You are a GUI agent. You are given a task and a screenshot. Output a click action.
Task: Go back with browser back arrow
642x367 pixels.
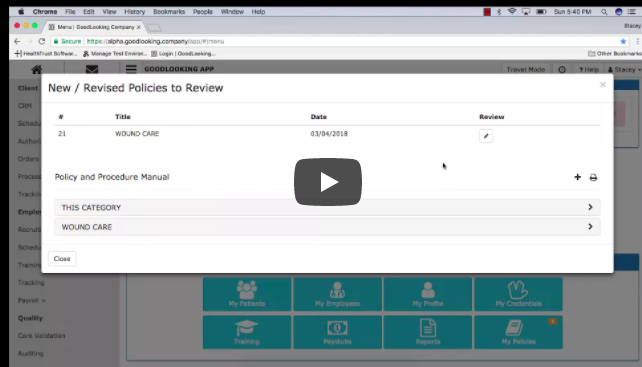click(17, 41)
